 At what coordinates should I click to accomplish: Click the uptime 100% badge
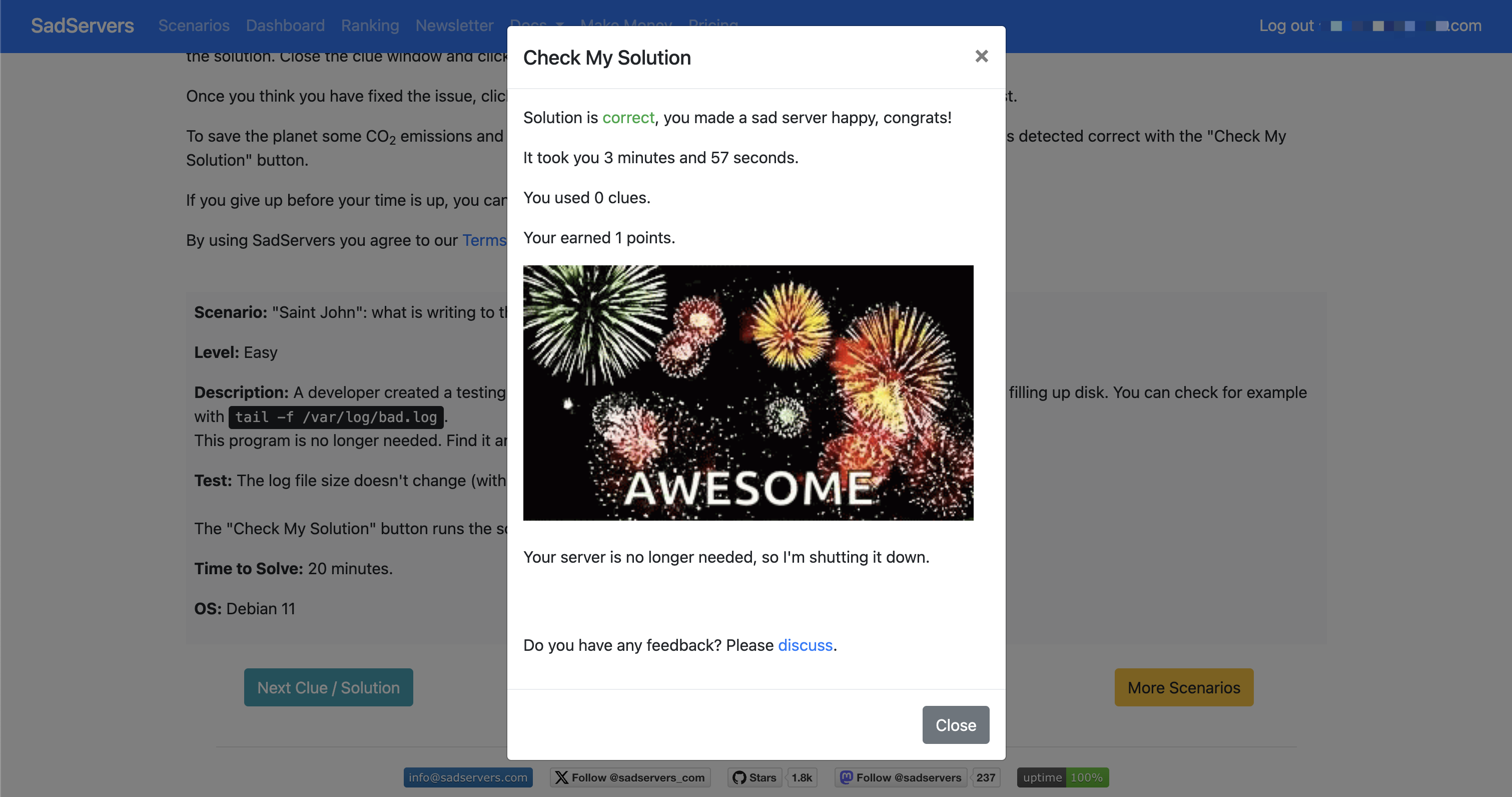[x=1063, y=777]
